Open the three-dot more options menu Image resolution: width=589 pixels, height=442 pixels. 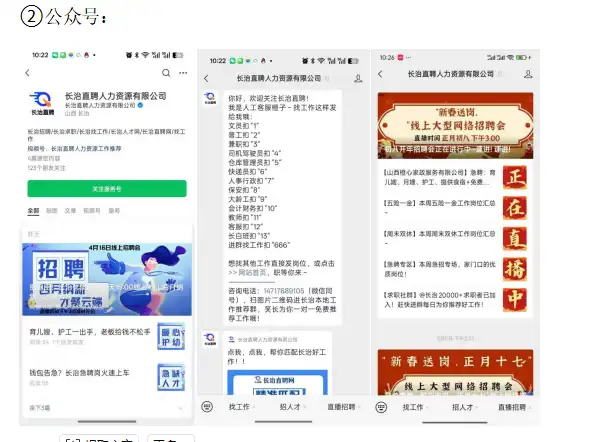(x=183, y=73)
